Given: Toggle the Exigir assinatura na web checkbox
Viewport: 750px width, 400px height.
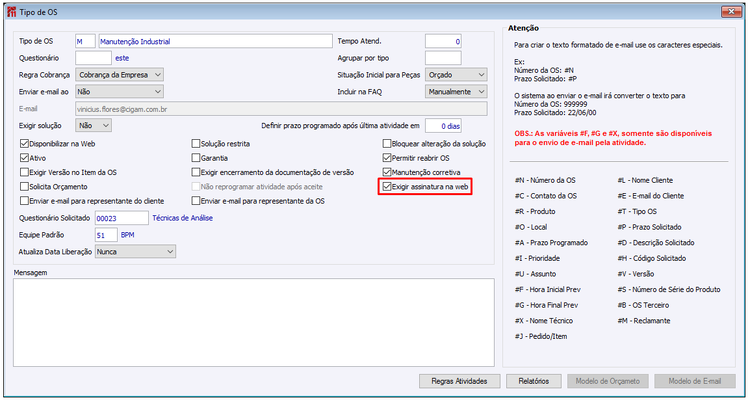Looking at the screenshot, I should point(387,187).
